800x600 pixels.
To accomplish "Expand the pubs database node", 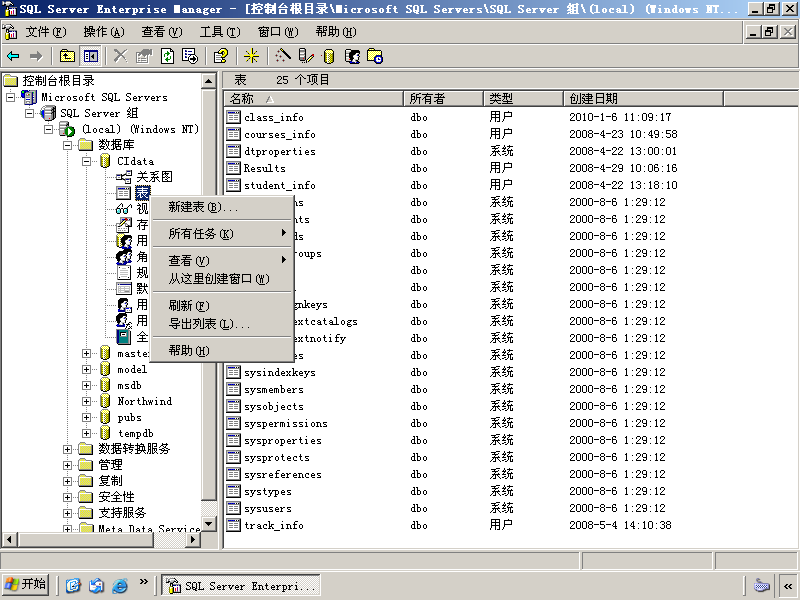I will pos(86,417).
